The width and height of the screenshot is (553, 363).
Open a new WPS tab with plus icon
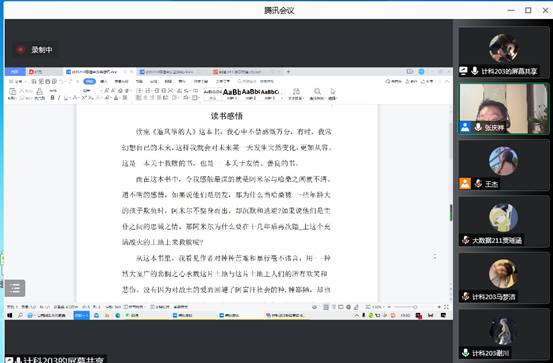[288, 72]
